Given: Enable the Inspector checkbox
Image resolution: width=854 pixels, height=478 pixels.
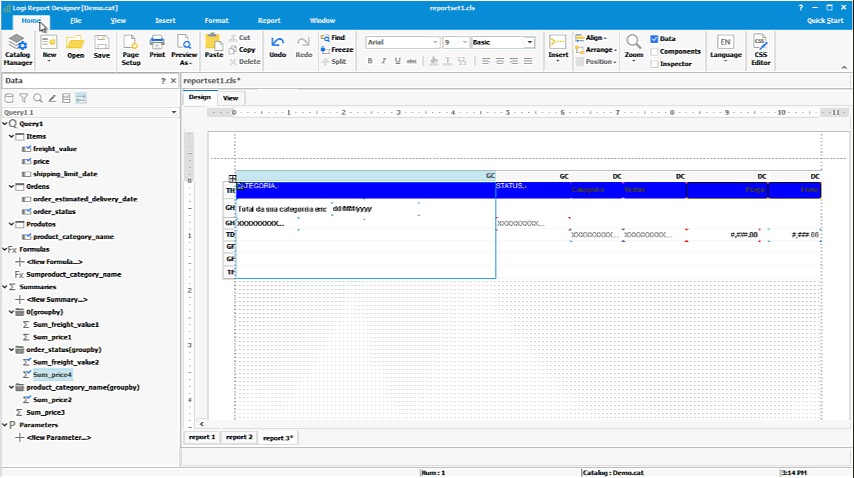Looking at the screenshot, I should click(655, 64).
